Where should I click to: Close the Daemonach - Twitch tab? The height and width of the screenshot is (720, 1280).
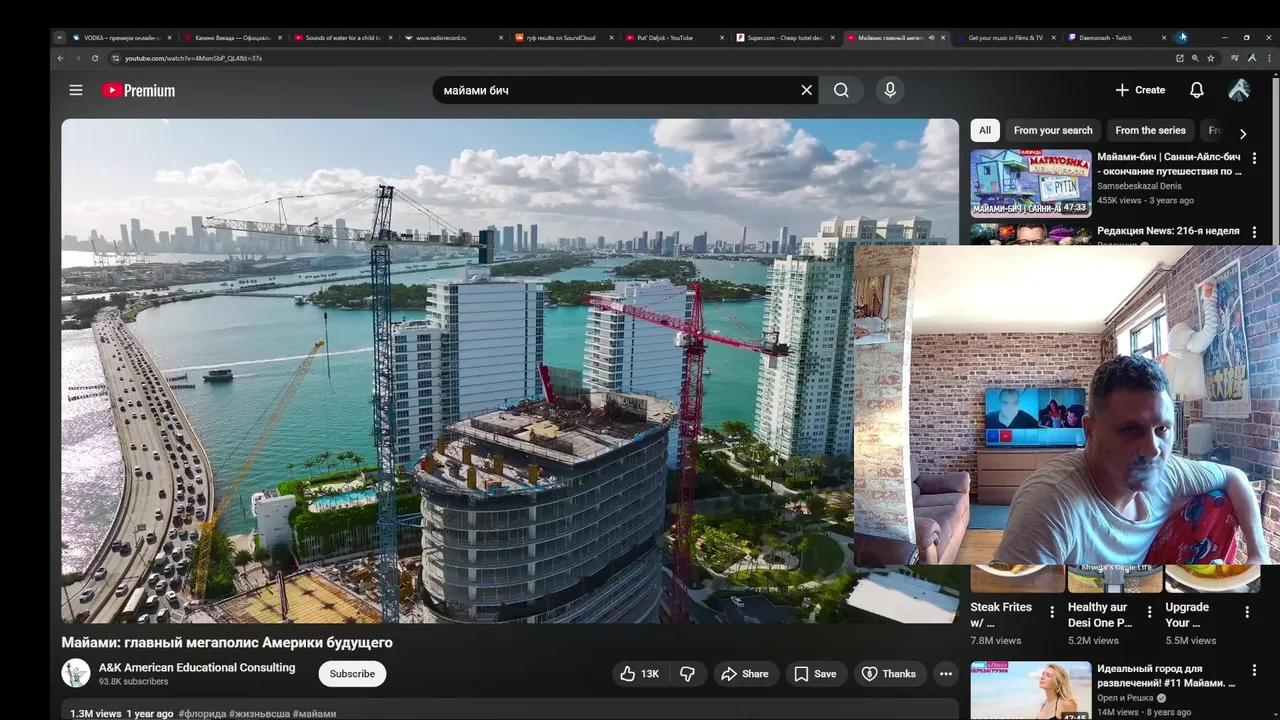tap(1164, 38)
